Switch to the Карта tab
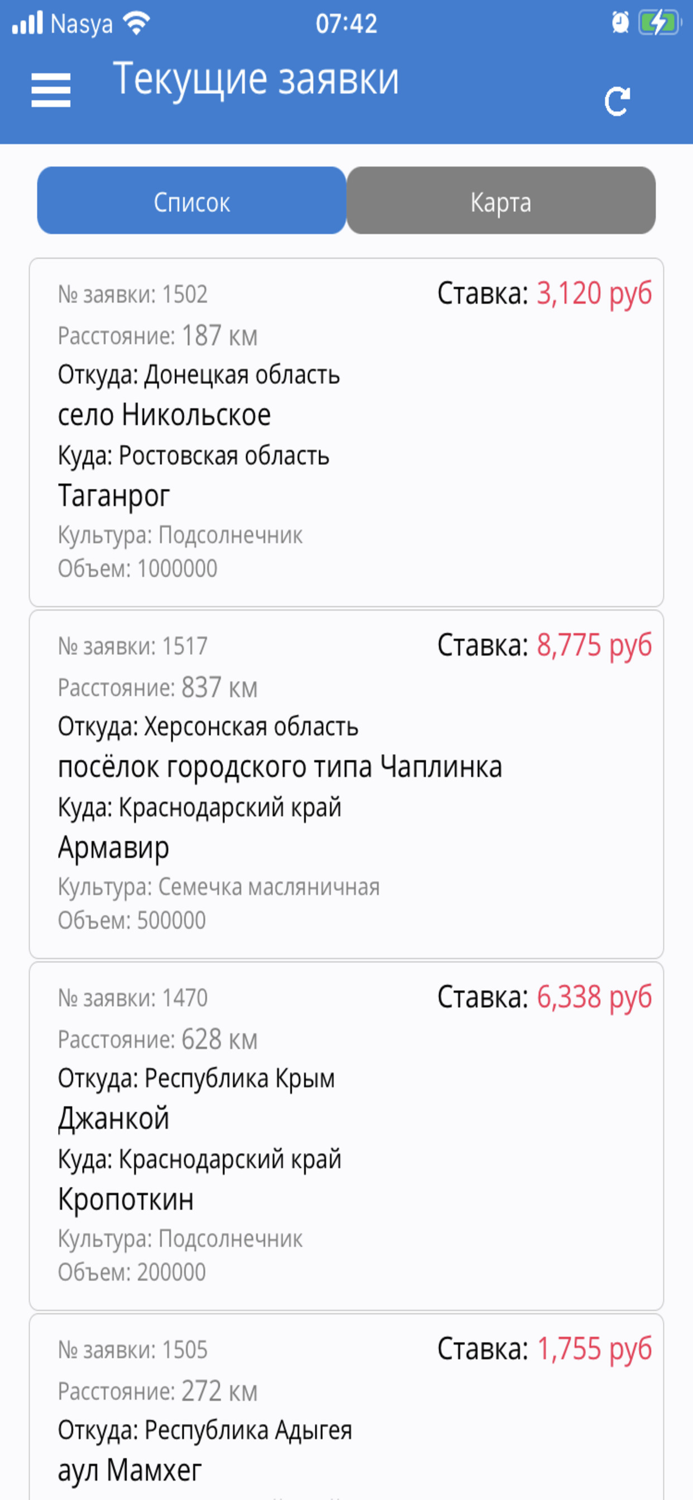The image size is (693, 1500). click(500, 200)
